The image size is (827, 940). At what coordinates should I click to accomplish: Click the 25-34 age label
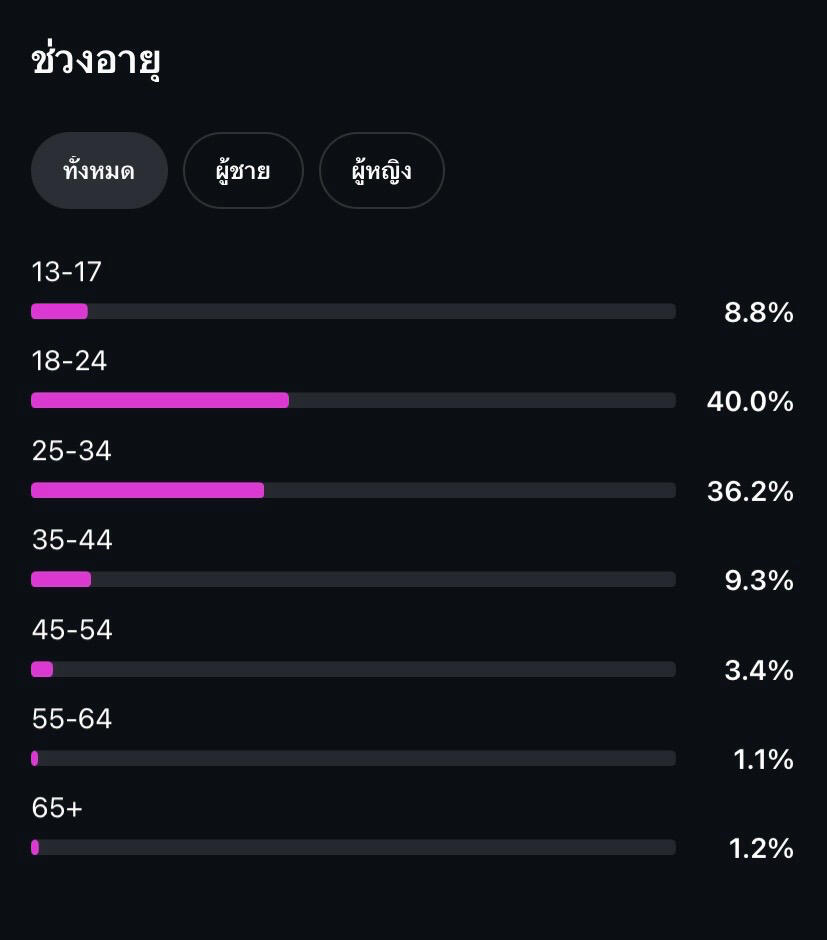tap(71, 451)
